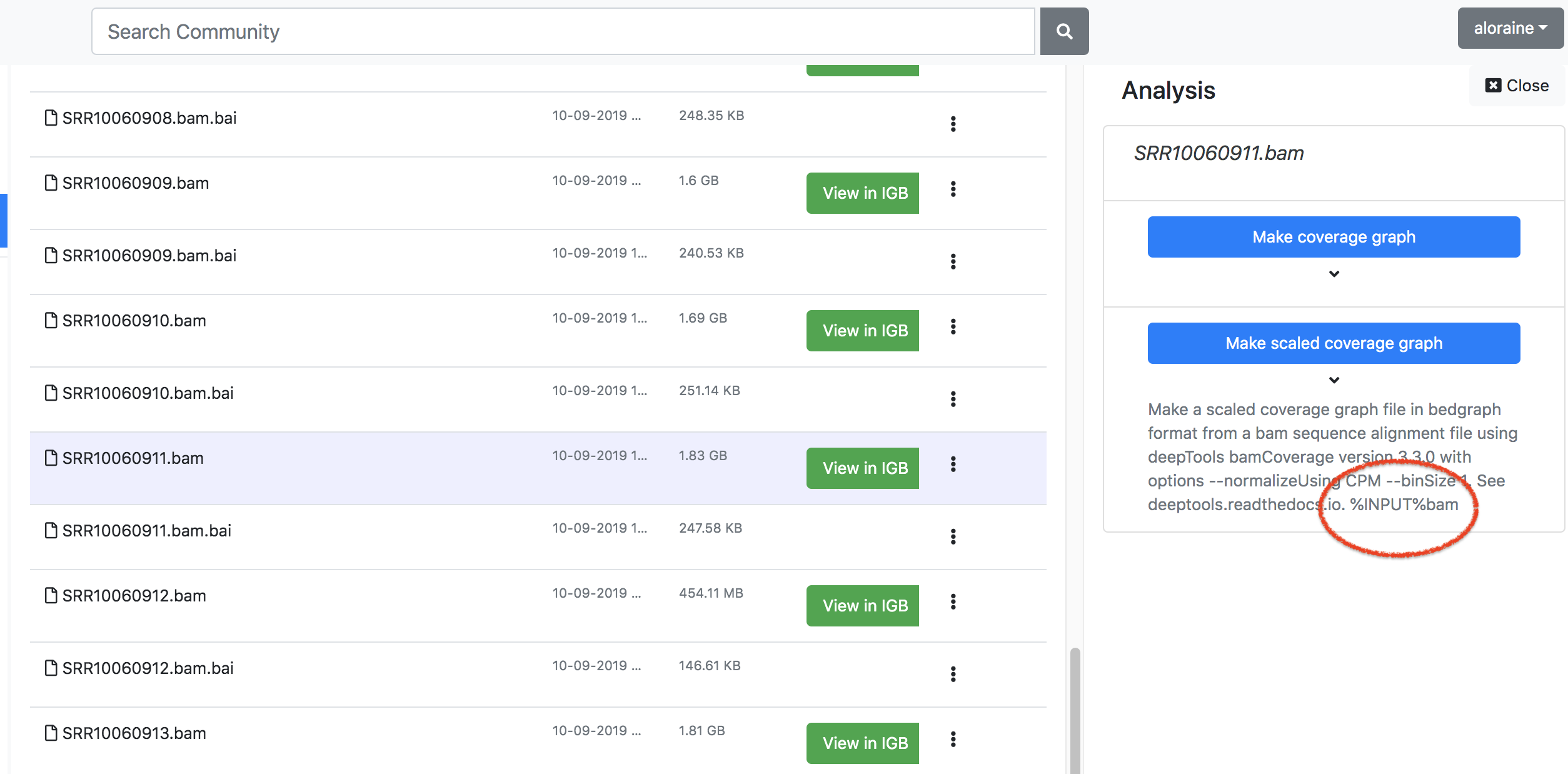
Task: Click the Search Community input field
Action: pos(563,31)
